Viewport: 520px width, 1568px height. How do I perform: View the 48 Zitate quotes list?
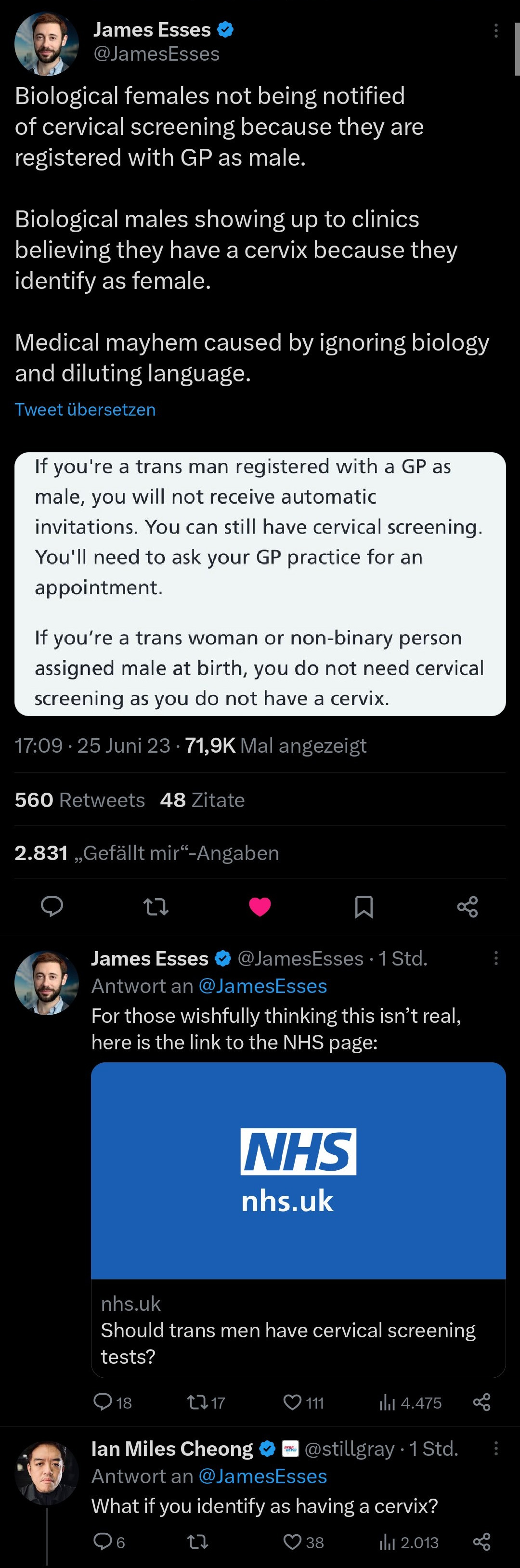[202, 800]
